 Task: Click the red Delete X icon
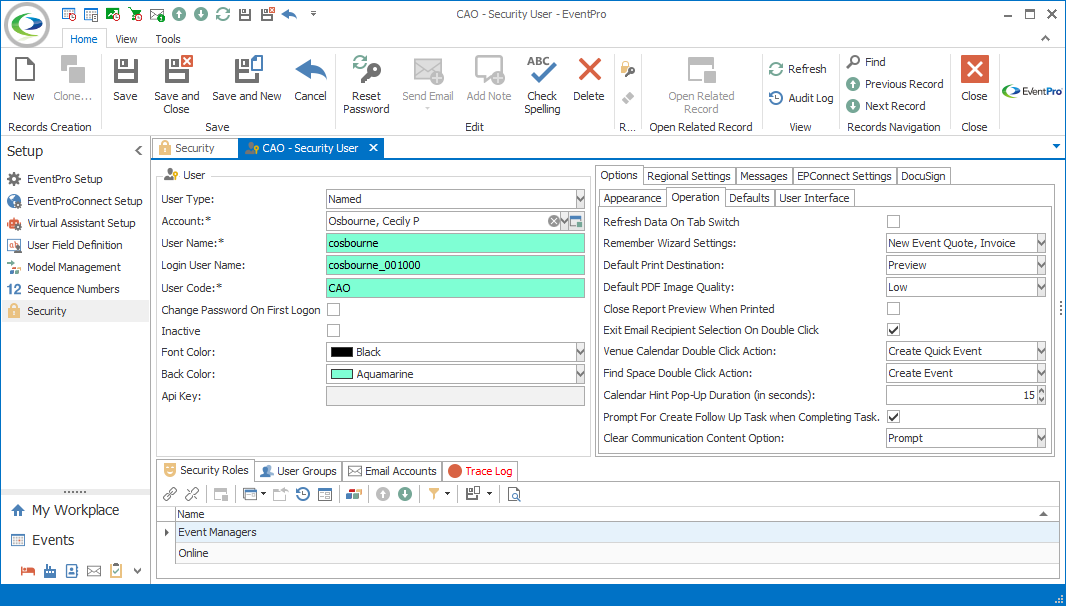pyautogui.click(x=589, y=71)
